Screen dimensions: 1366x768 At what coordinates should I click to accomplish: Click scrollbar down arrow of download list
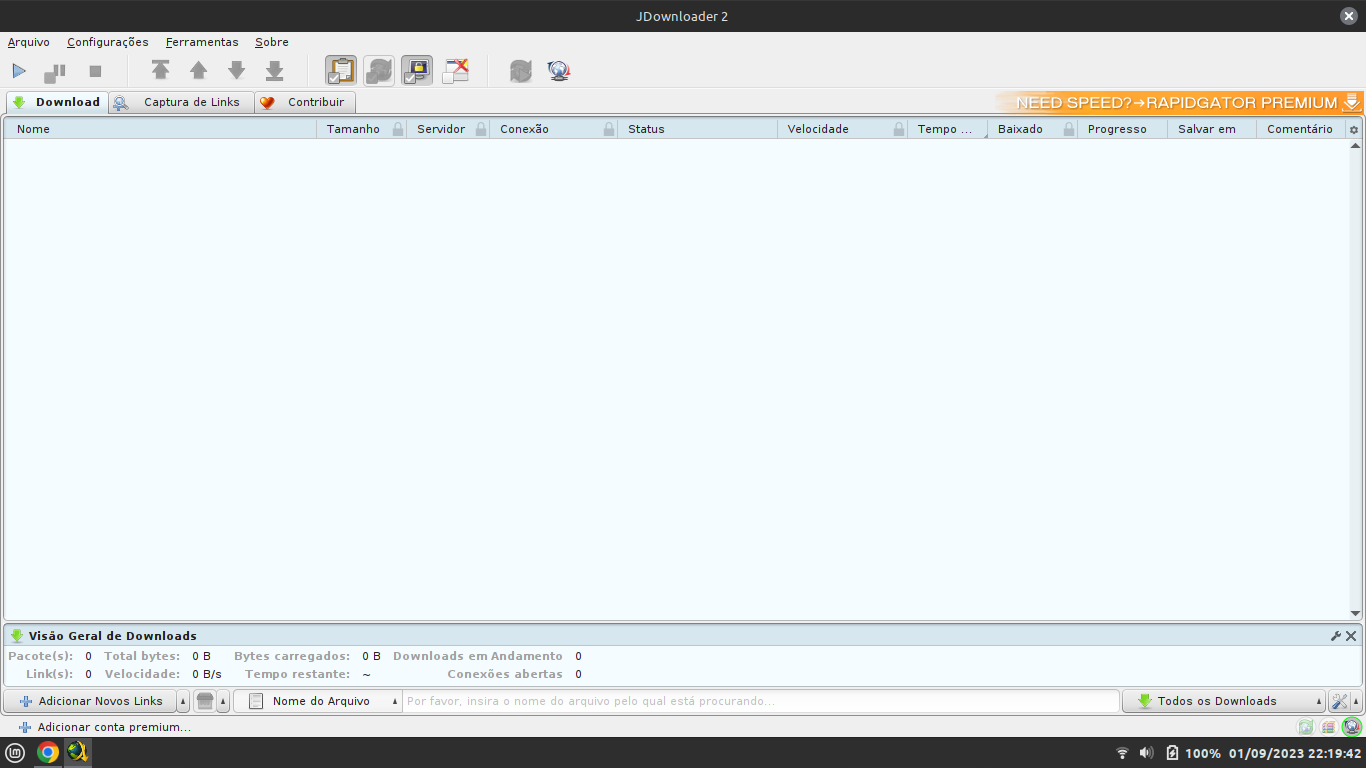click(x=1355, y=614)
